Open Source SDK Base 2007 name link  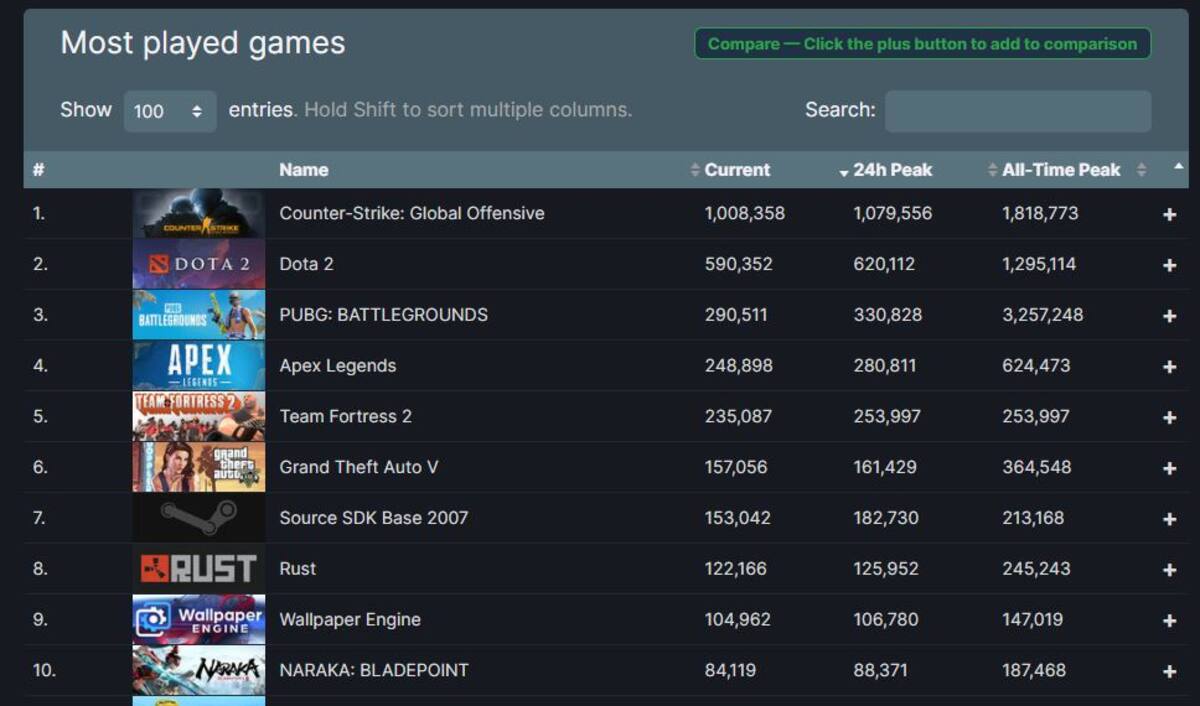tap(374, 518)
